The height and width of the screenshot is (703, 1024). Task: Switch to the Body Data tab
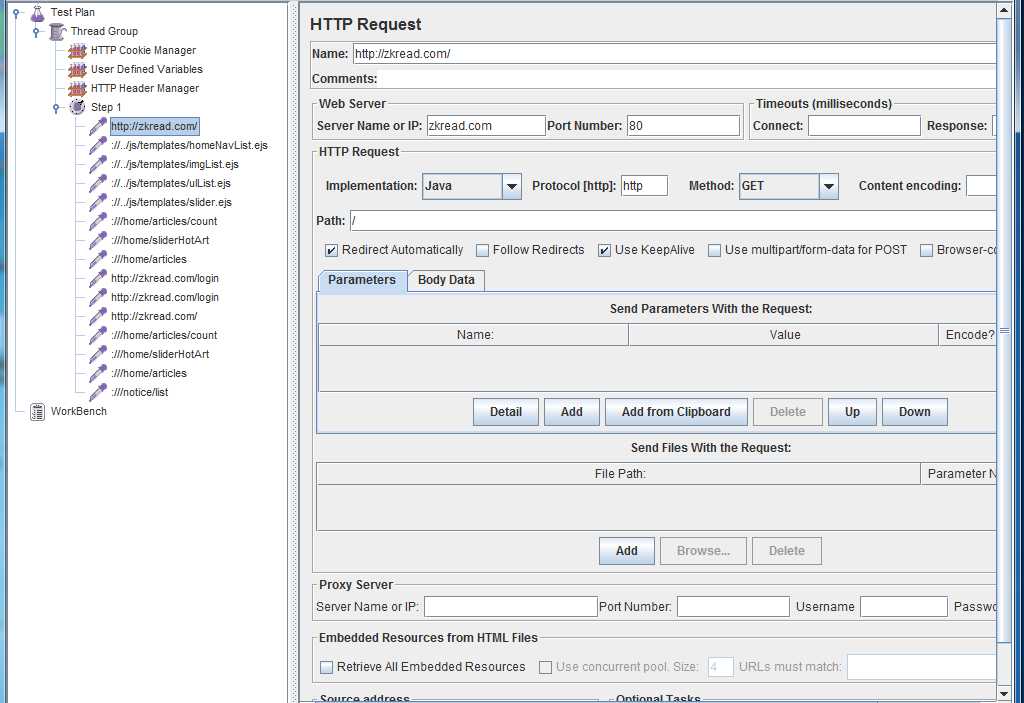tap(446, 281)
